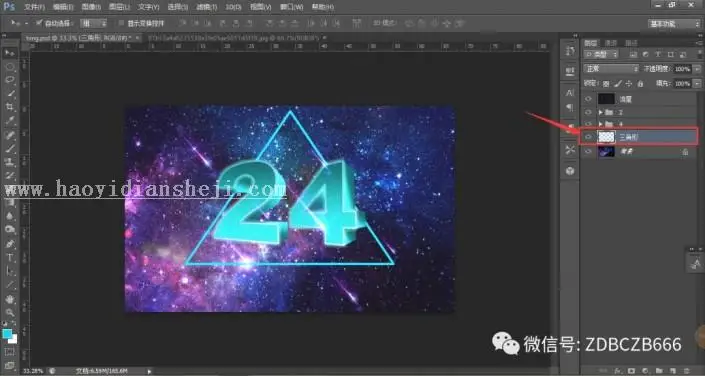Viewport: 705px width, 376px height.
Task: Open the 3D(D) menu
Action: click(x=233, y=7)
